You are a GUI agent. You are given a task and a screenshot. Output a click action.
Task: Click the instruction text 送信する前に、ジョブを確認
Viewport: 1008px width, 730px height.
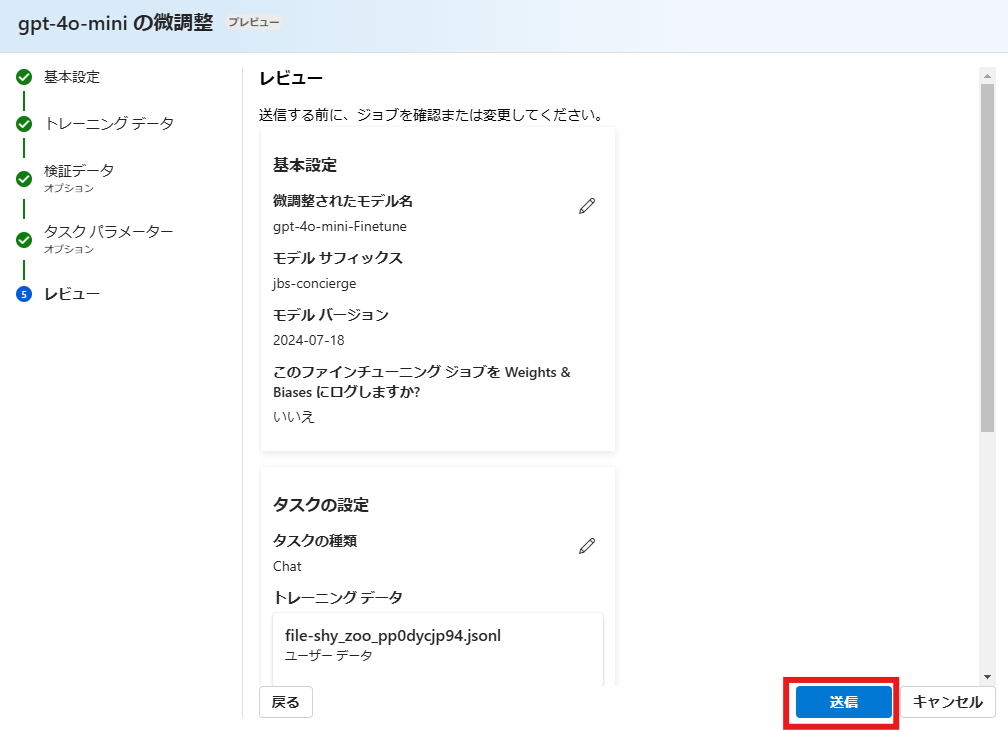tap(431, 115)
